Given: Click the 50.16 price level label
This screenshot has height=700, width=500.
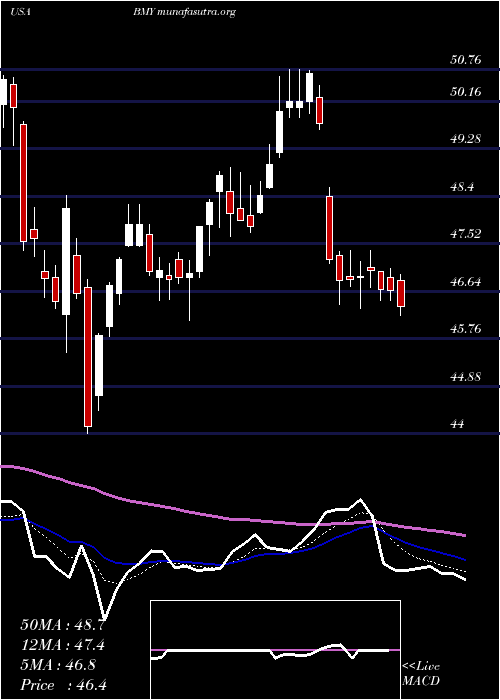Looking at the screenshot, I should click(x=466, y=92).
